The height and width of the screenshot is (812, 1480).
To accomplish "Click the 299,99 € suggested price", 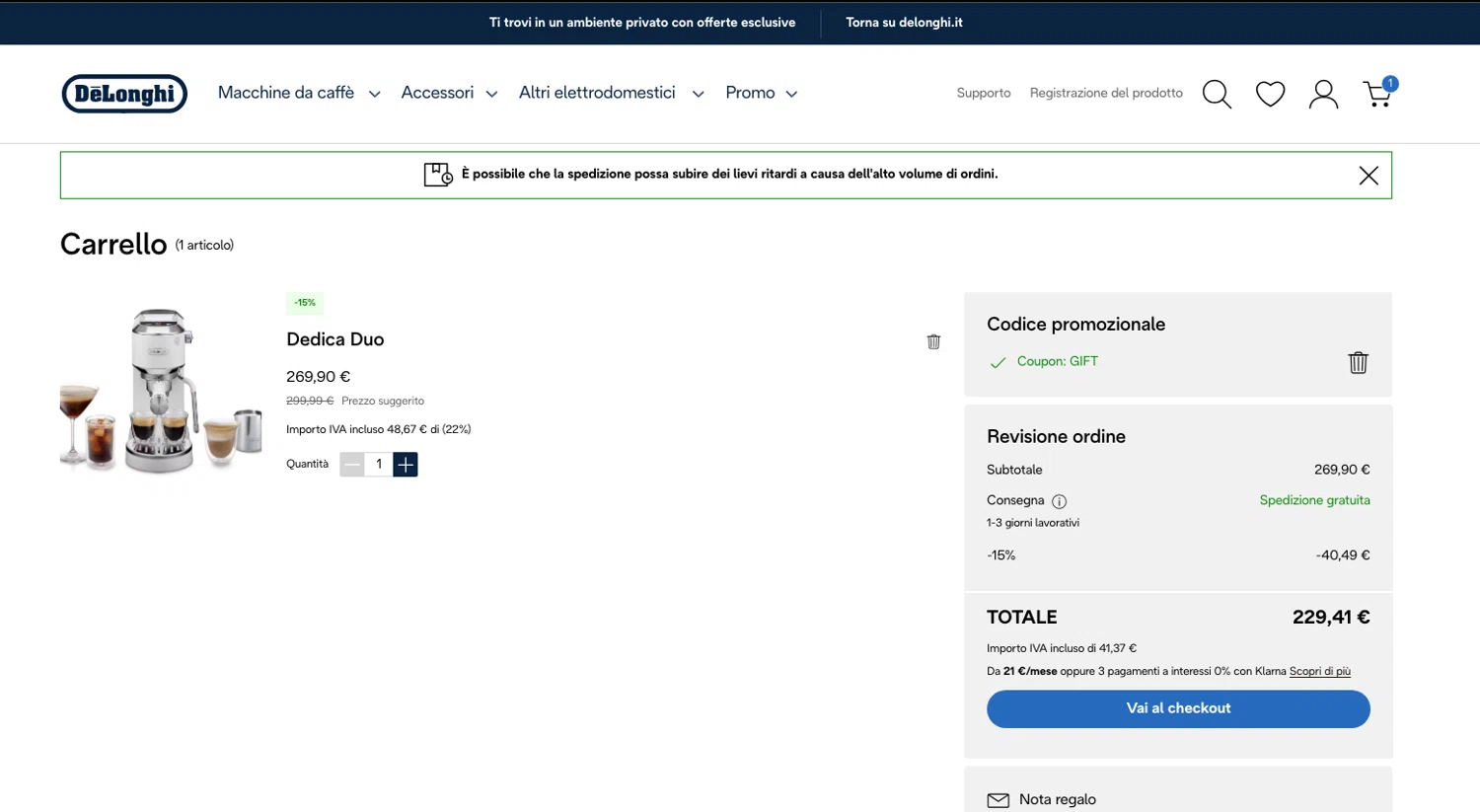I will coord(310,401).
